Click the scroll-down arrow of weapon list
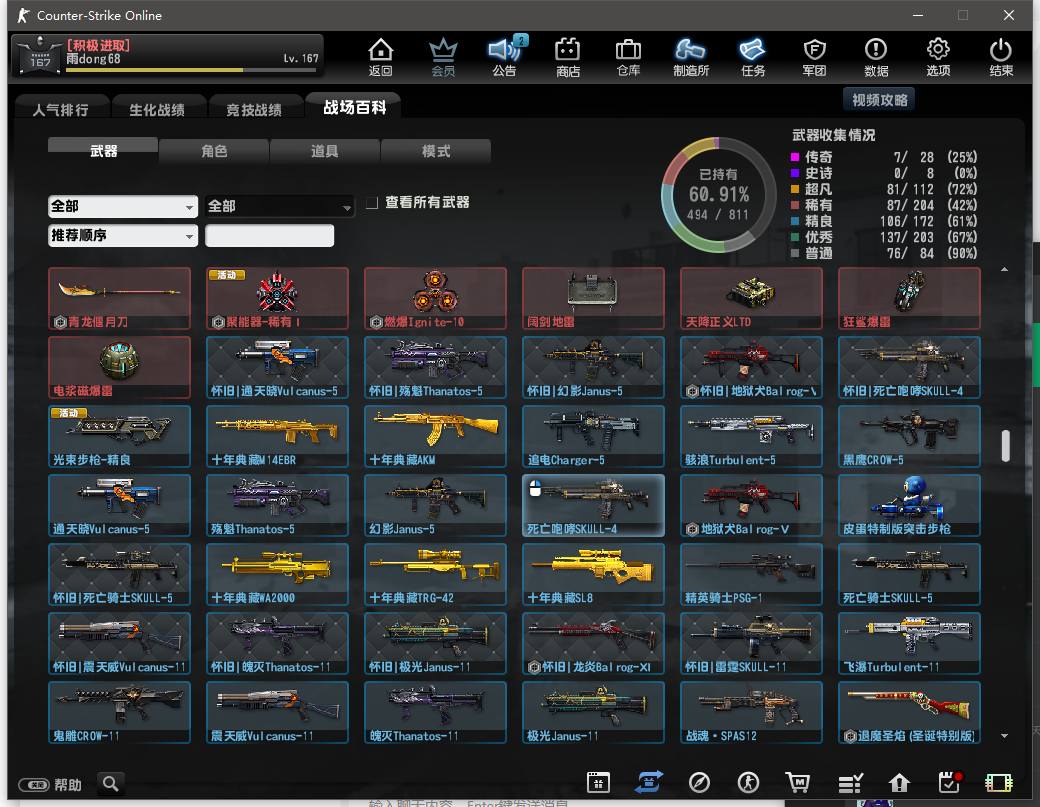This screenshot has height=807, width=1040. tap(1005, 736)
